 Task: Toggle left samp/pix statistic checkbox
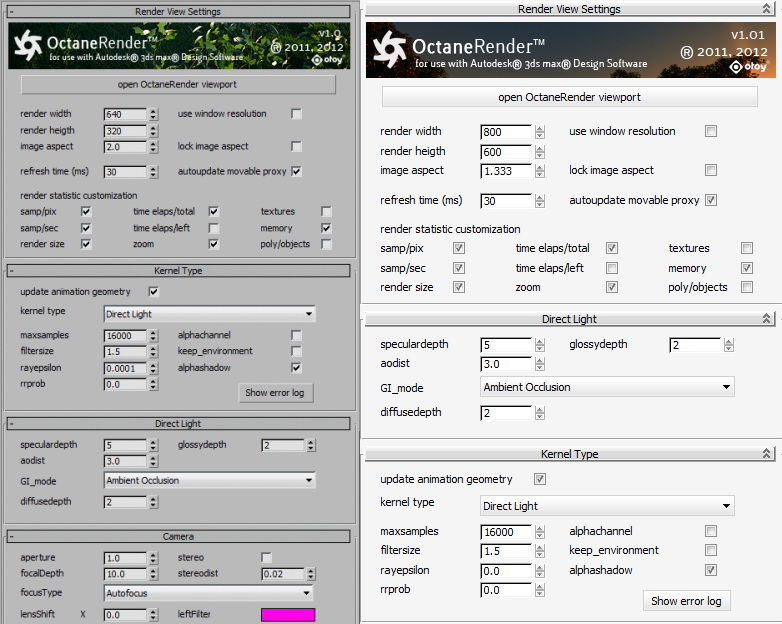tap(86, 211)
